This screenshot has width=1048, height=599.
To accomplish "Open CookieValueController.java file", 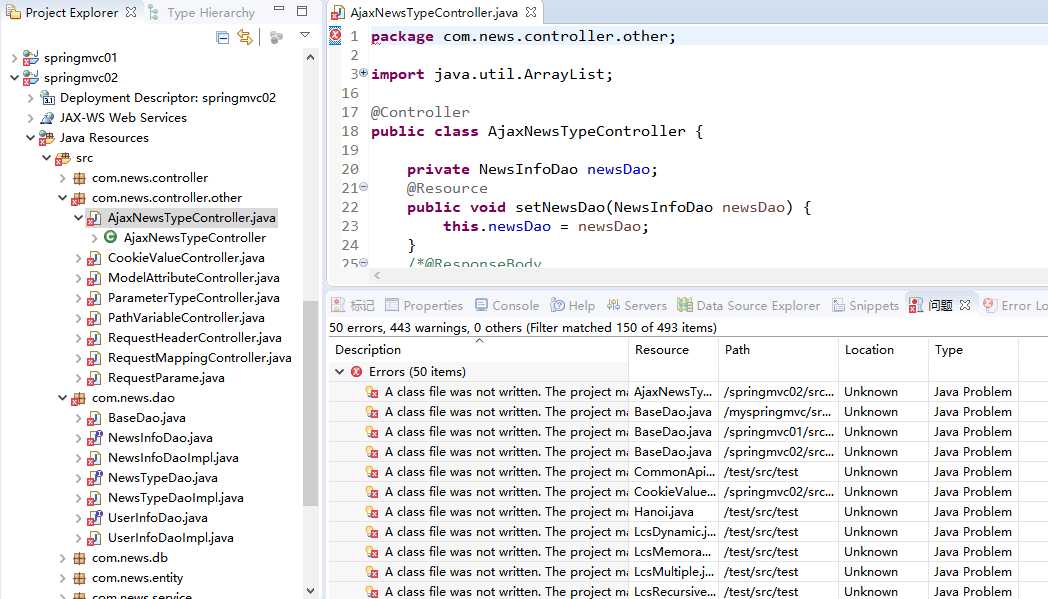I will coord(186,258).
